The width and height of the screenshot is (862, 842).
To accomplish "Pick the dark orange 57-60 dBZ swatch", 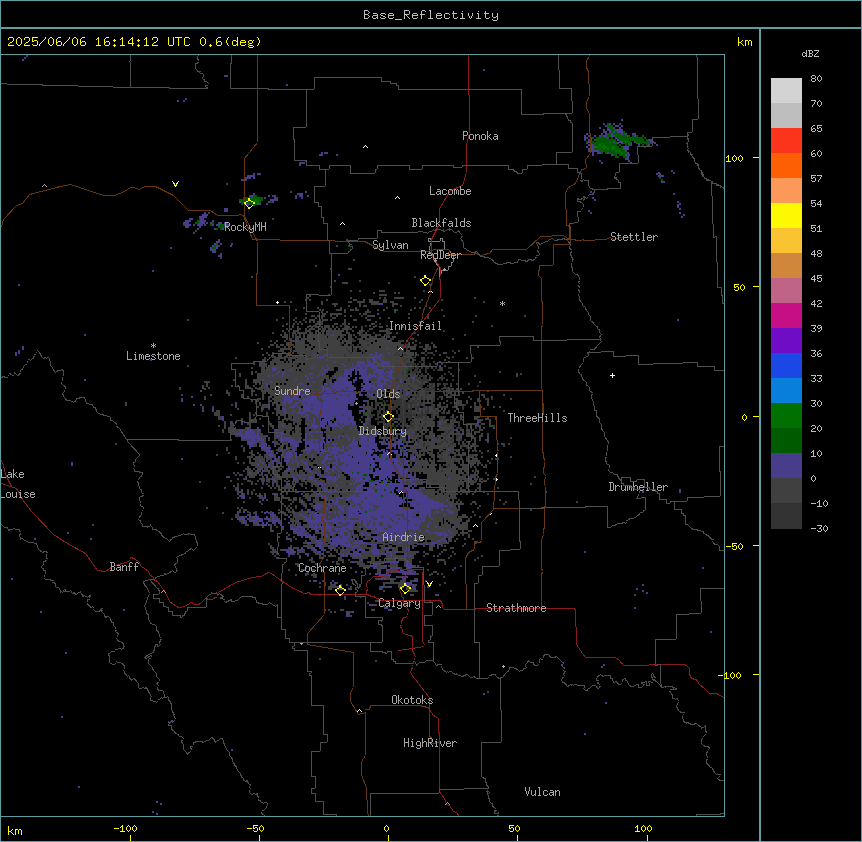I will point(786,165).
